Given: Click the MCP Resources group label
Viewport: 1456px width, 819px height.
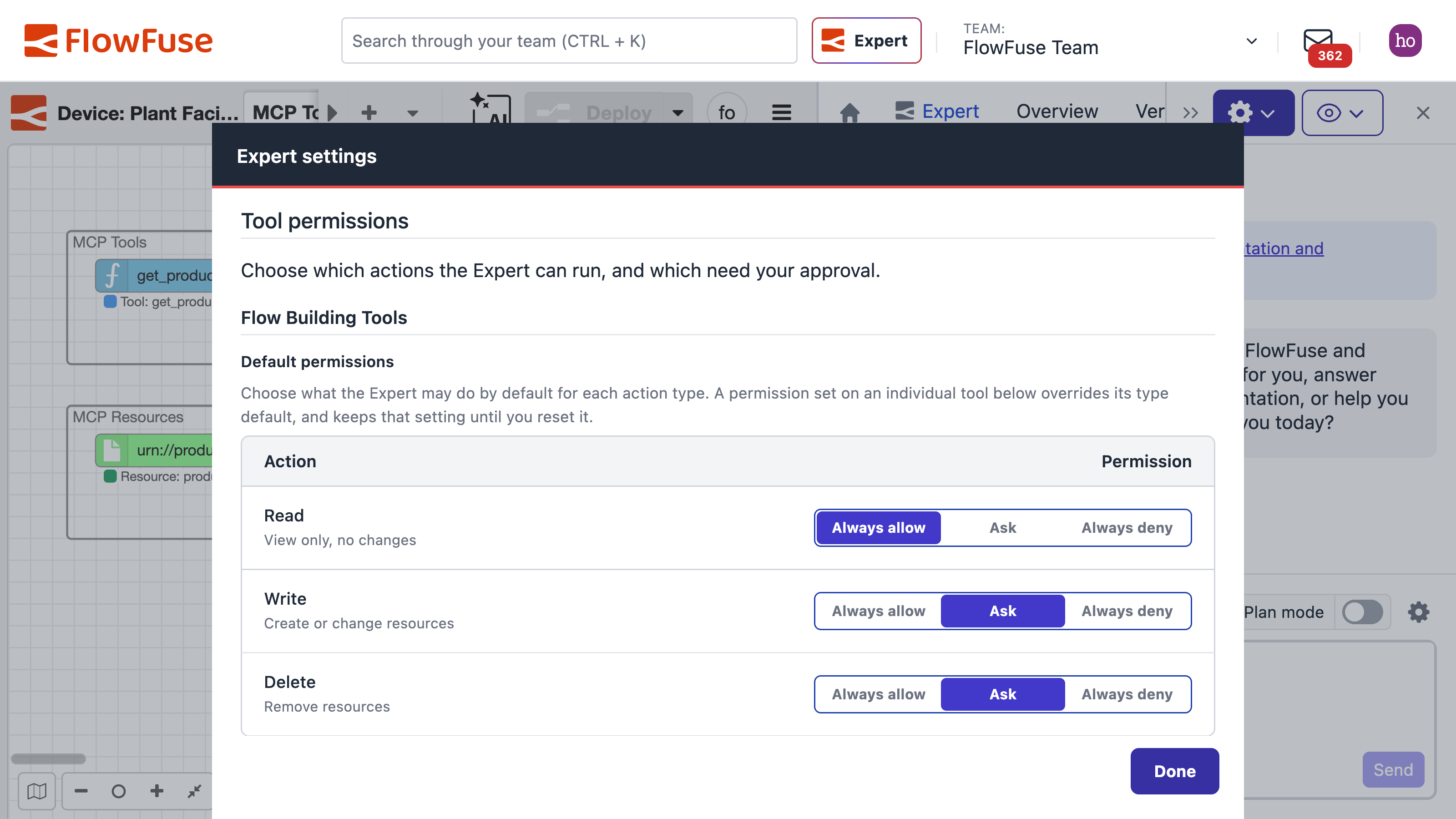Looking at the screenshot, I should [128, 417].
